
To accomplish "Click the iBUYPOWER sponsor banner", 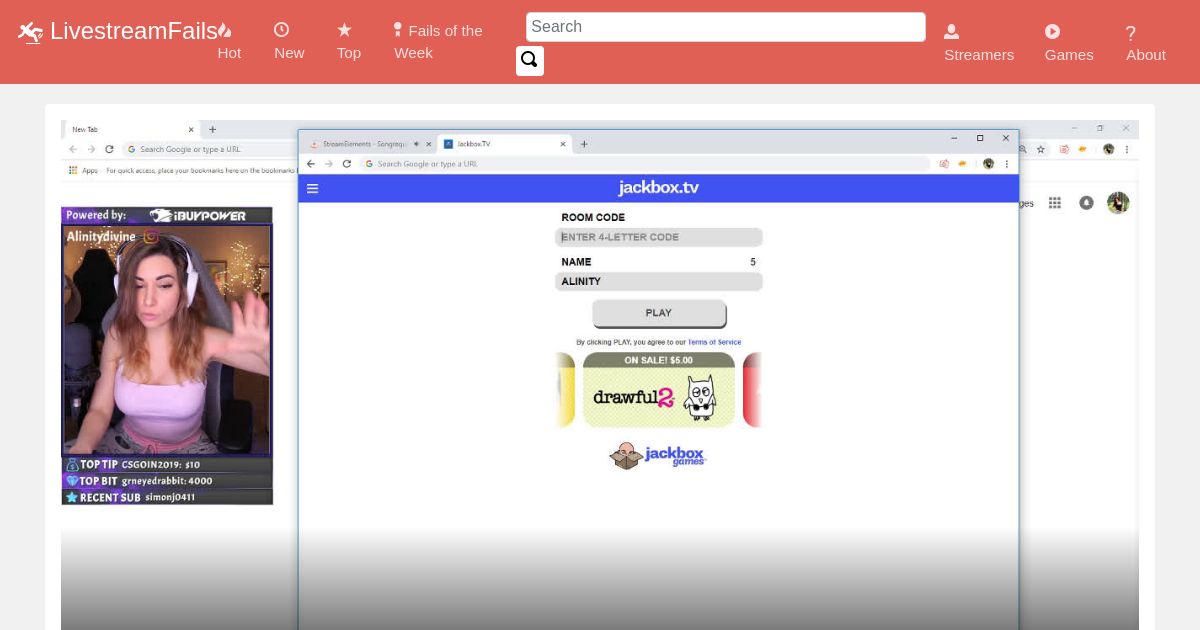I will (x=167, y=215).
